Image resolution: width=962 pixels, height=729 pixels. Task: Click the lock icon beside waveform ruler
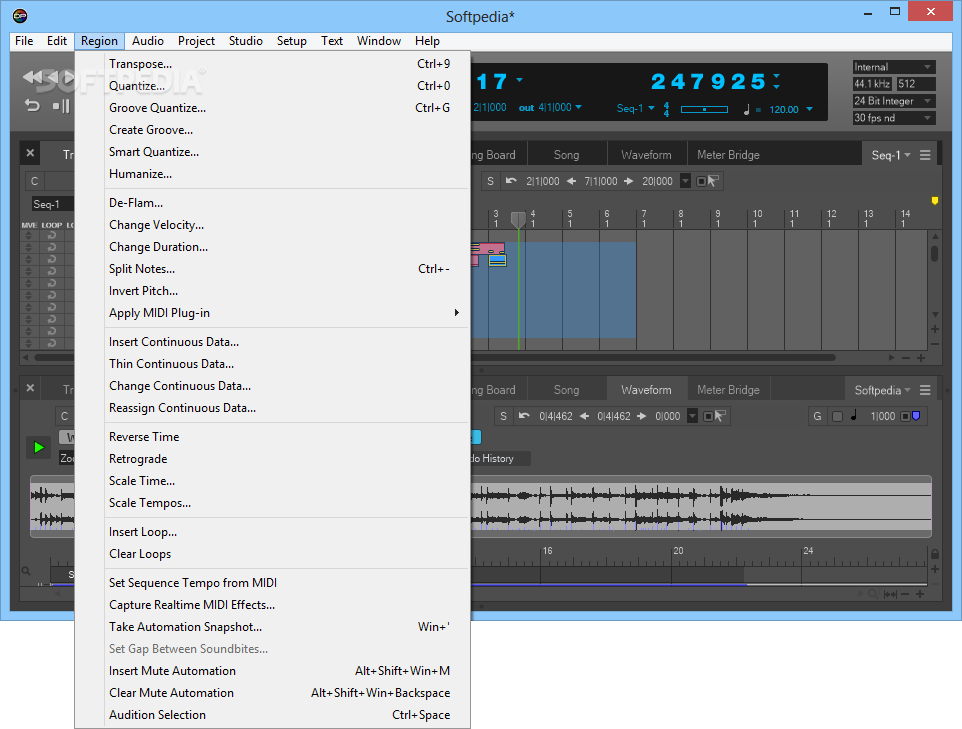(x=935, y=554)
